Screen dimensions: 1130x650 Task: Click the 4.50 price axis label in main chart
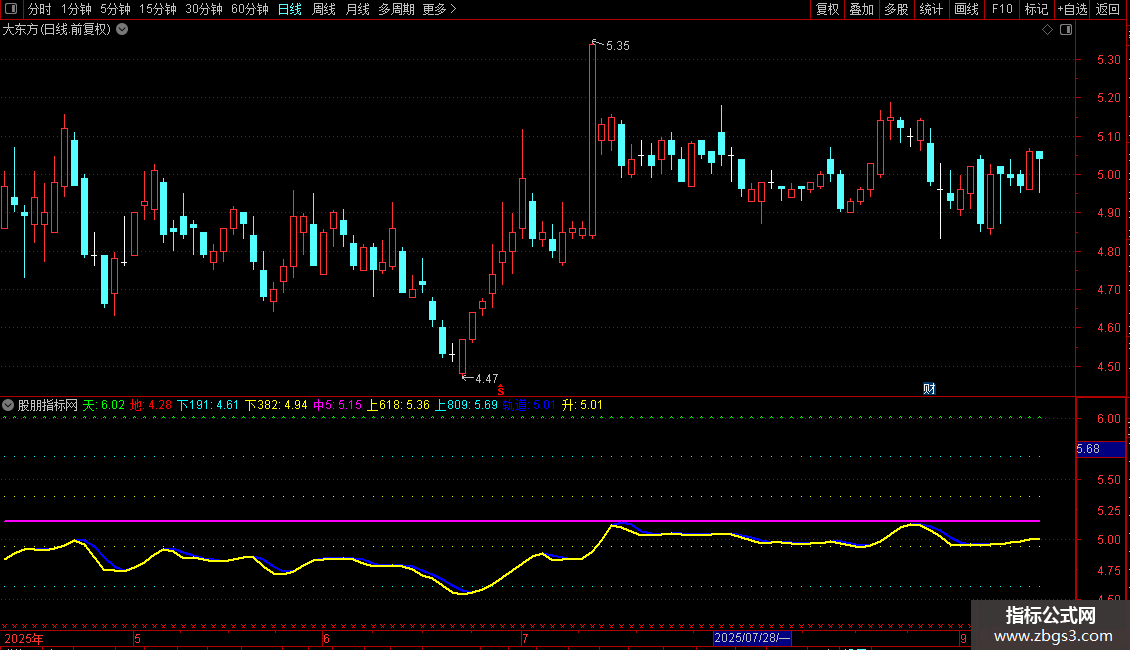[1108, 366]
